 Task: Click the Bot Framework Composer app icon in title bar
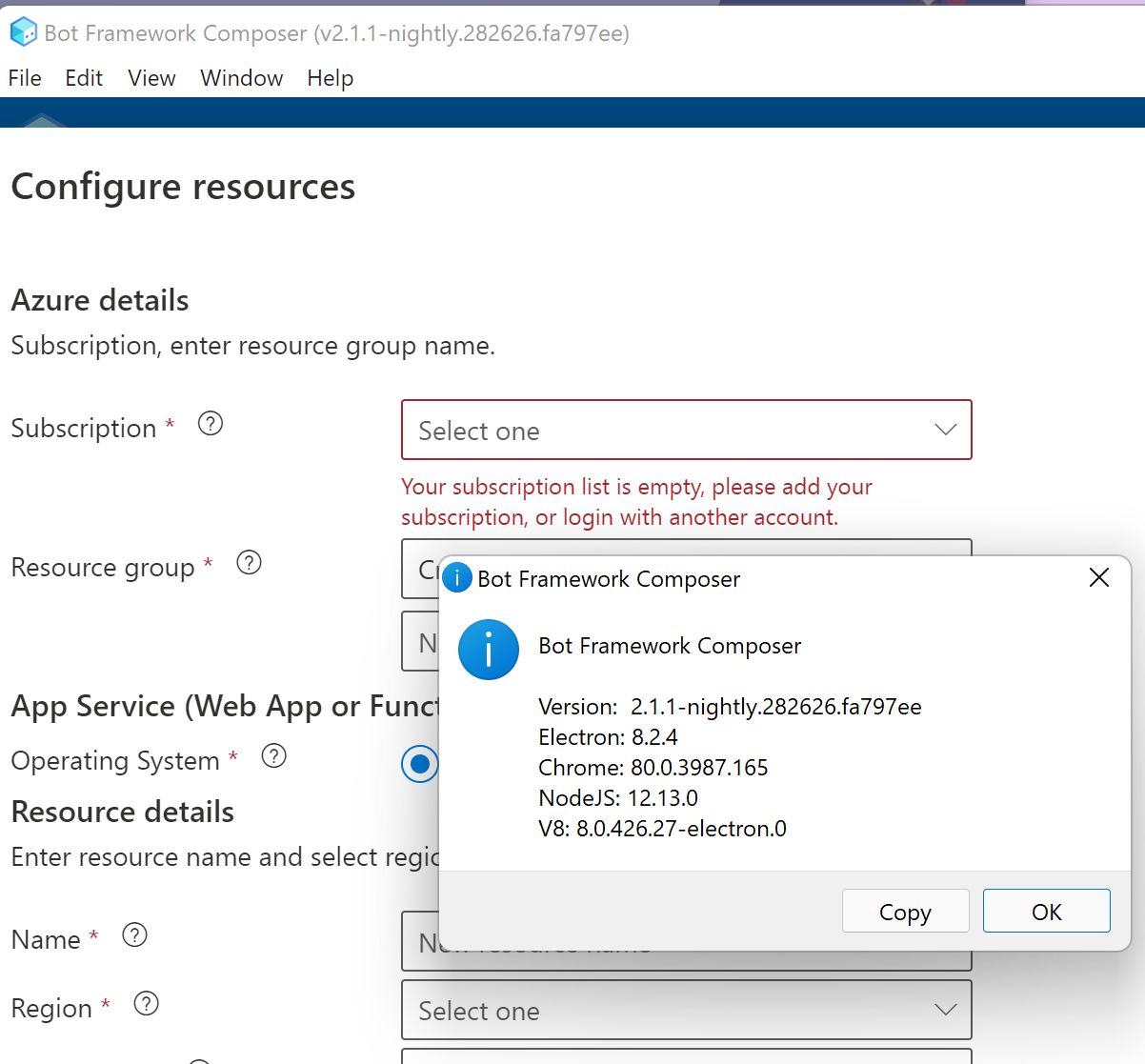coord(23,31)
